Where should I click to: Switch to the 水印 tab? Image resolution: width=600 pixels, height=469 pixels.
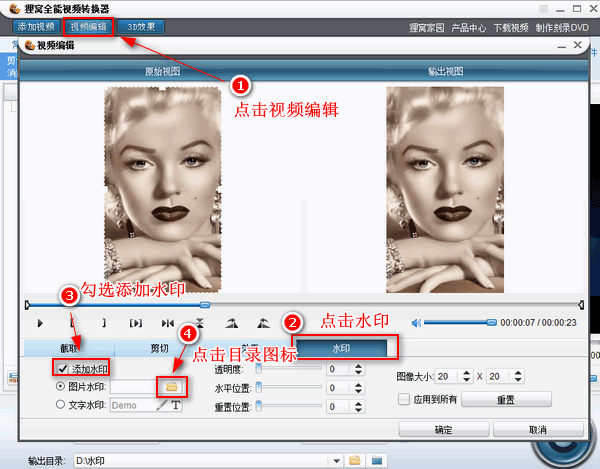(341, 348)
